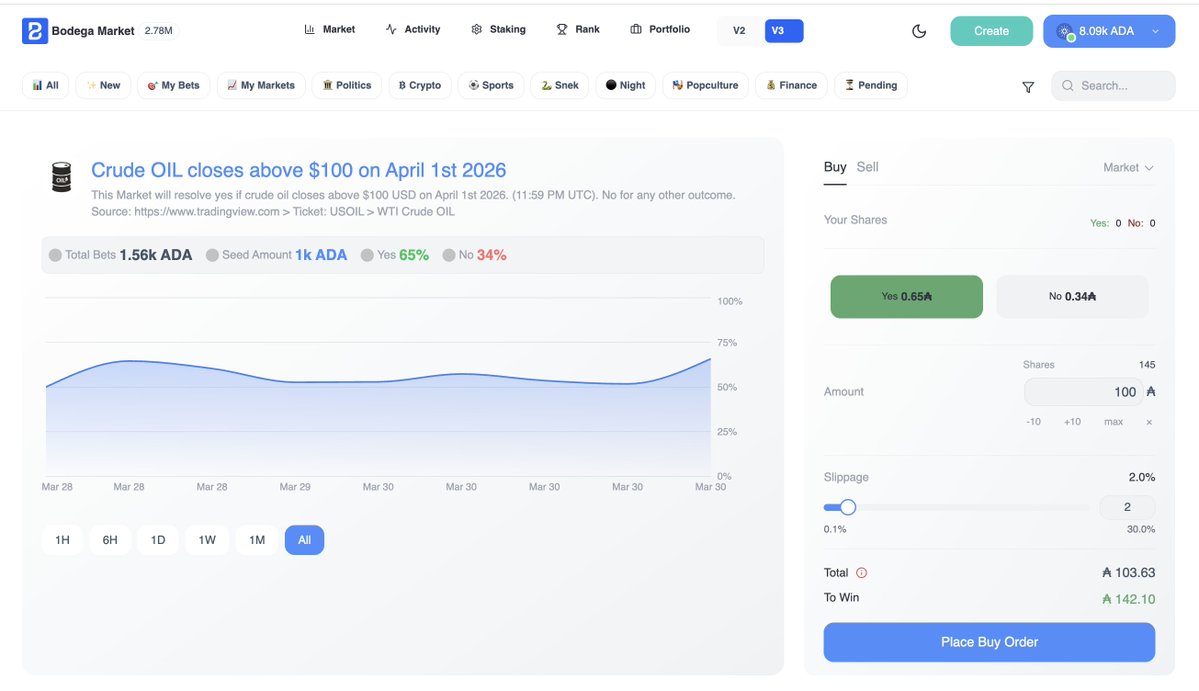Set chart range to All

point(304,540)
